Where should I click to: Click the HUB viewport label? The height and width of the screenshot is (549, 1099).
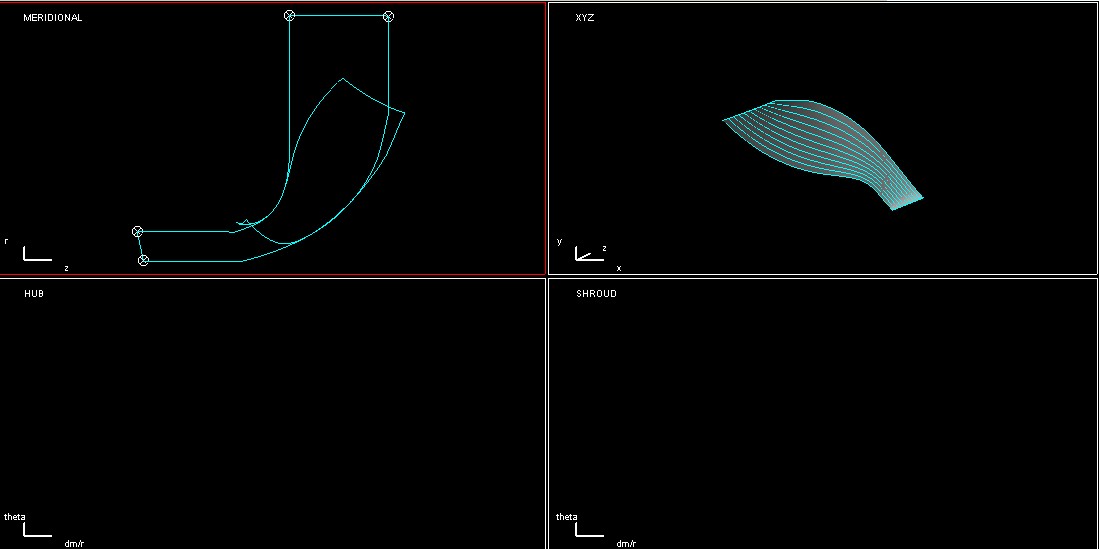(x=34, y=294)
